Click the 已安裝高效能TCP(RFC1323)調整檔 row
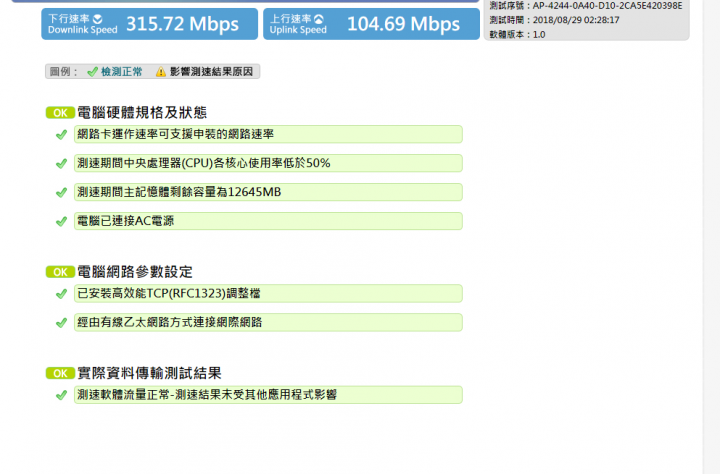The image size is (720, 474). pyautogui.click(x=268, y=293)
